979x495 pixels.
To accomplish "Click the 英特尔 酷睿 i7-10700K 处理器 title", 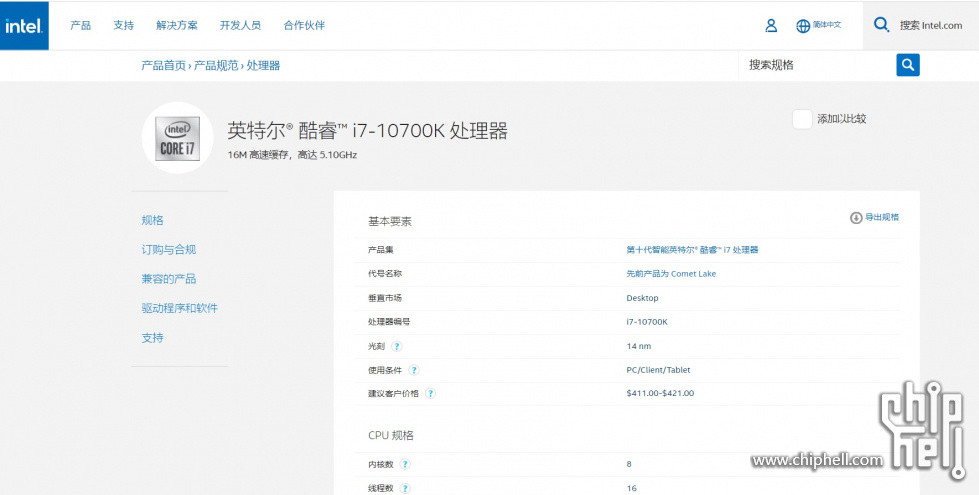I will pyautogui.click(x=367, y=130).
